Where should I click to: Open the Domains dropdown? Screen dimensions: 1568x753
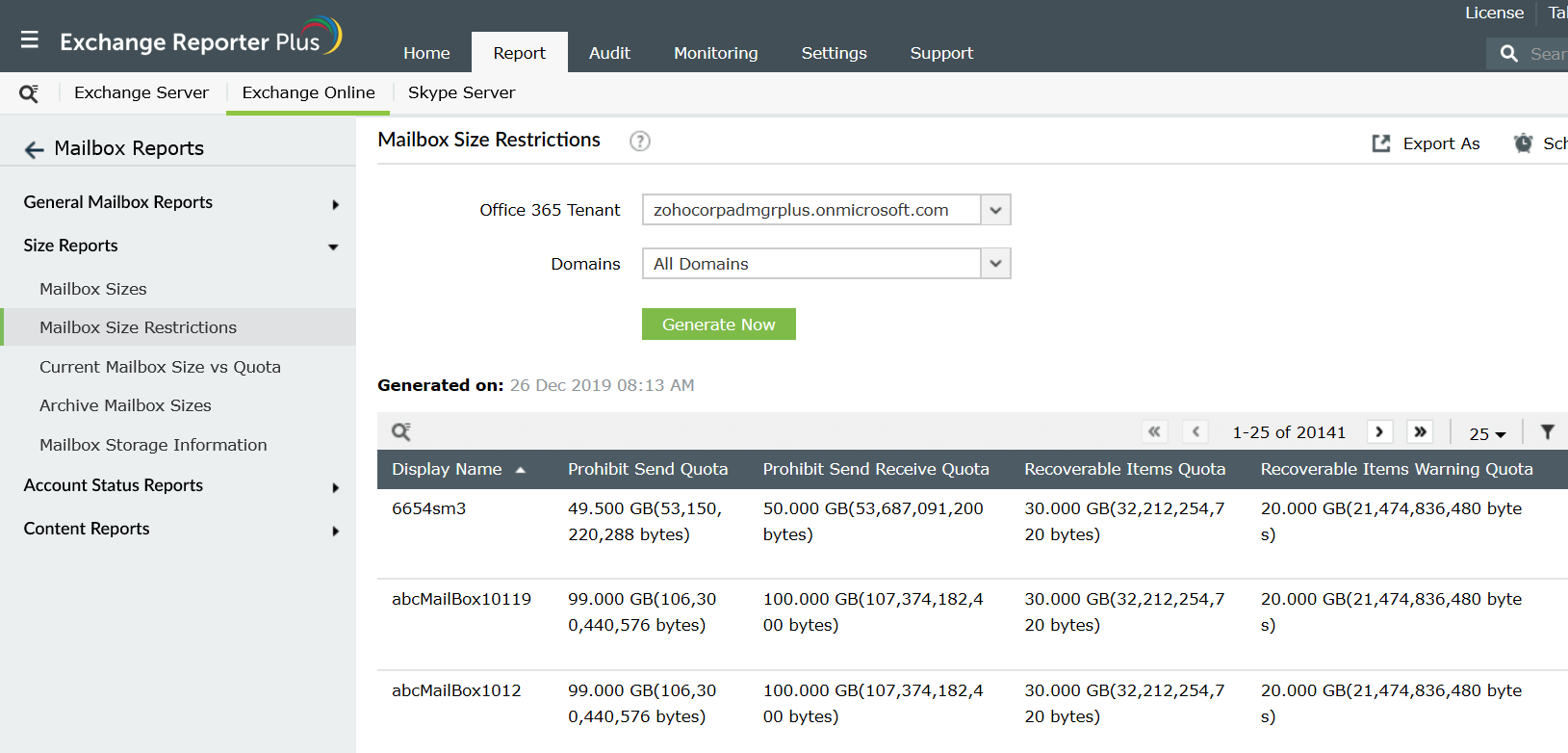(x=995, y=264)
